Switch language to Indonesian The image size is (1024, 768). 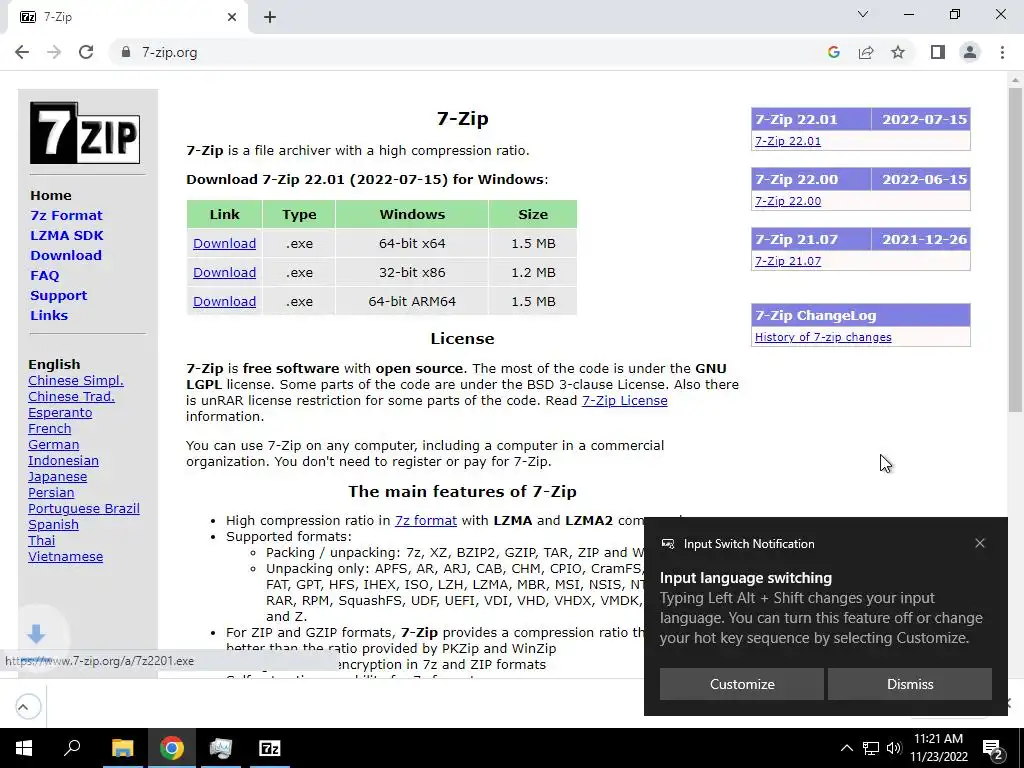tap(63, 460)
